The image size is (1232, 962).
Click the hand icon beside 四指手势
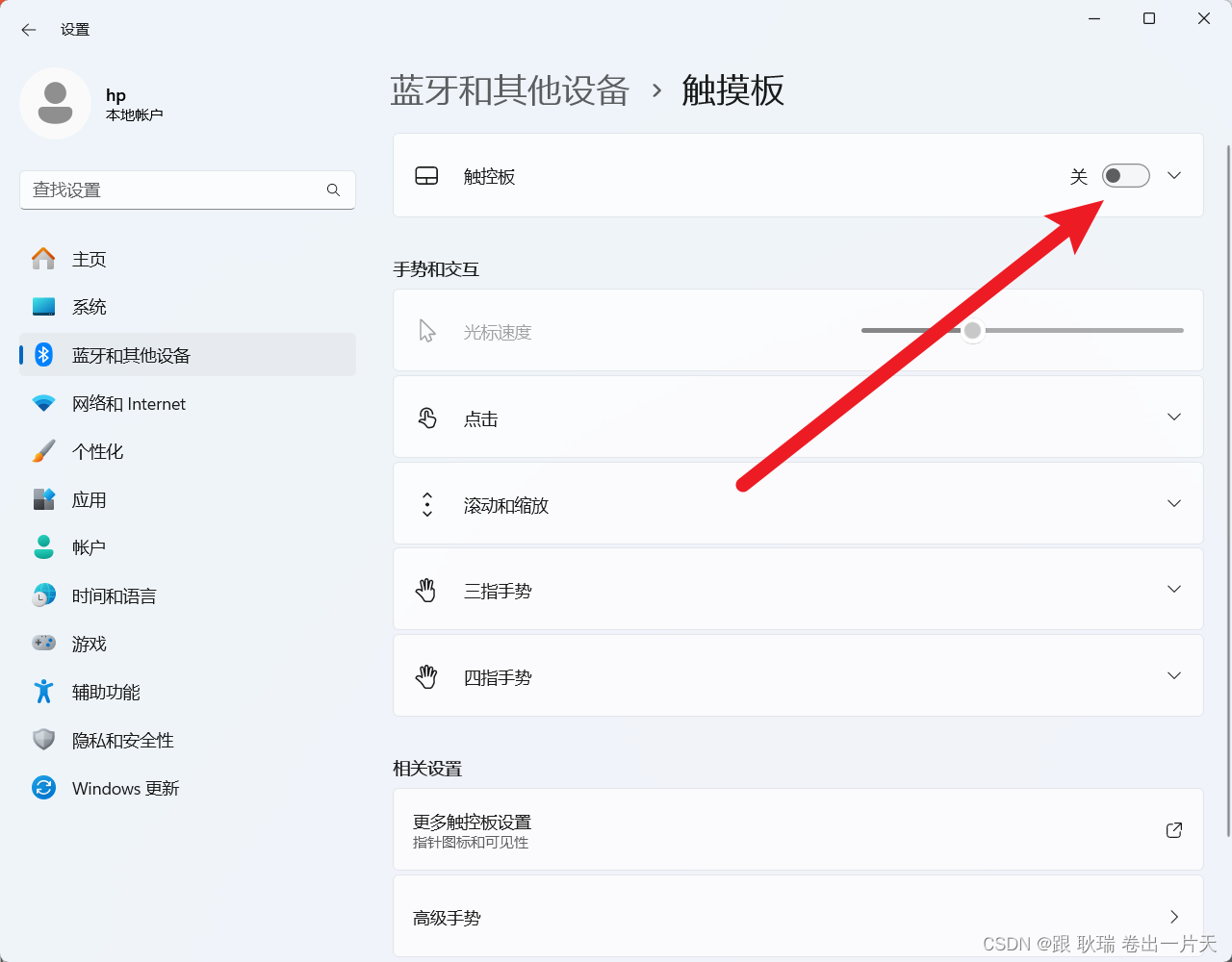(x=426, y=677)
